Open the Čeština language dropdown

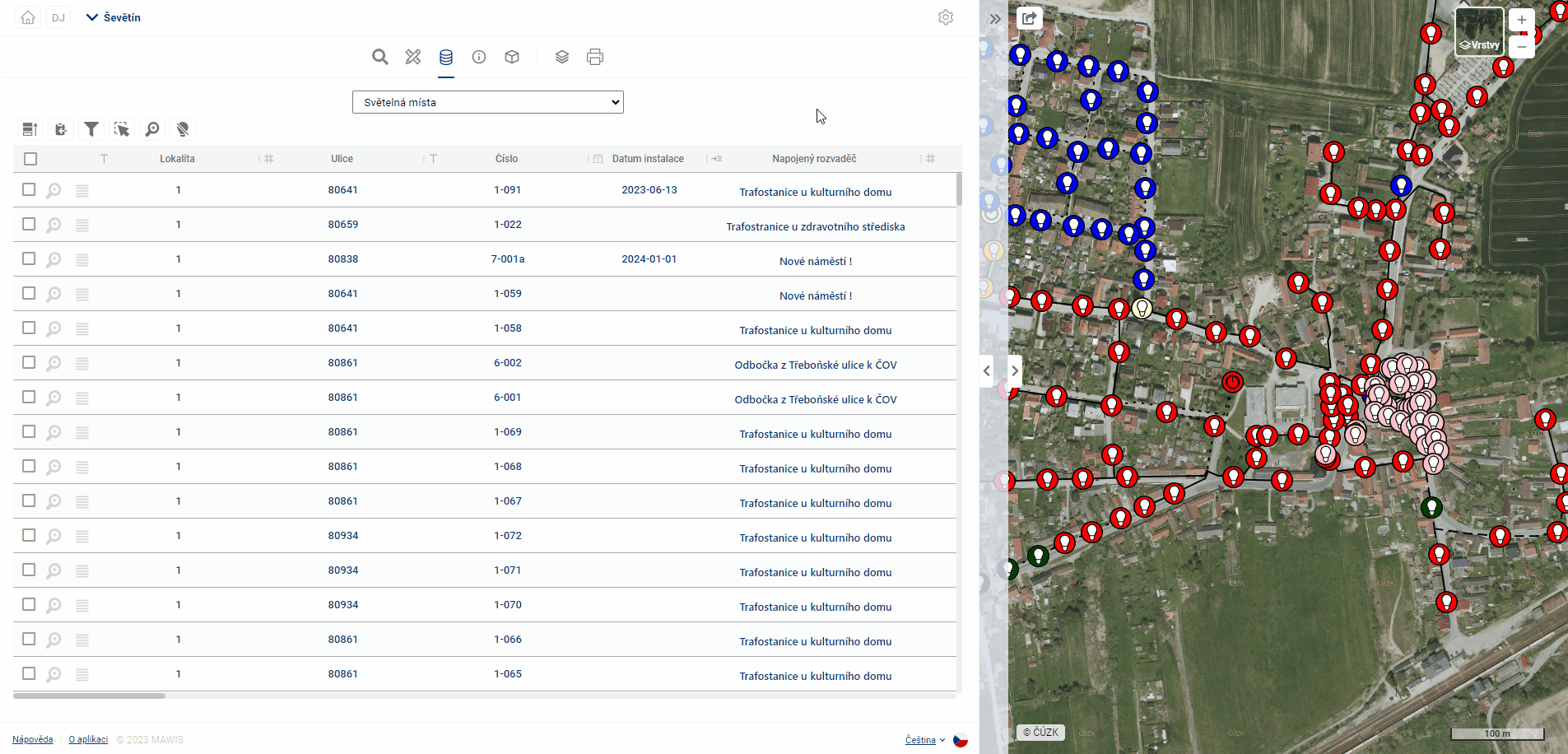[924, 740]
